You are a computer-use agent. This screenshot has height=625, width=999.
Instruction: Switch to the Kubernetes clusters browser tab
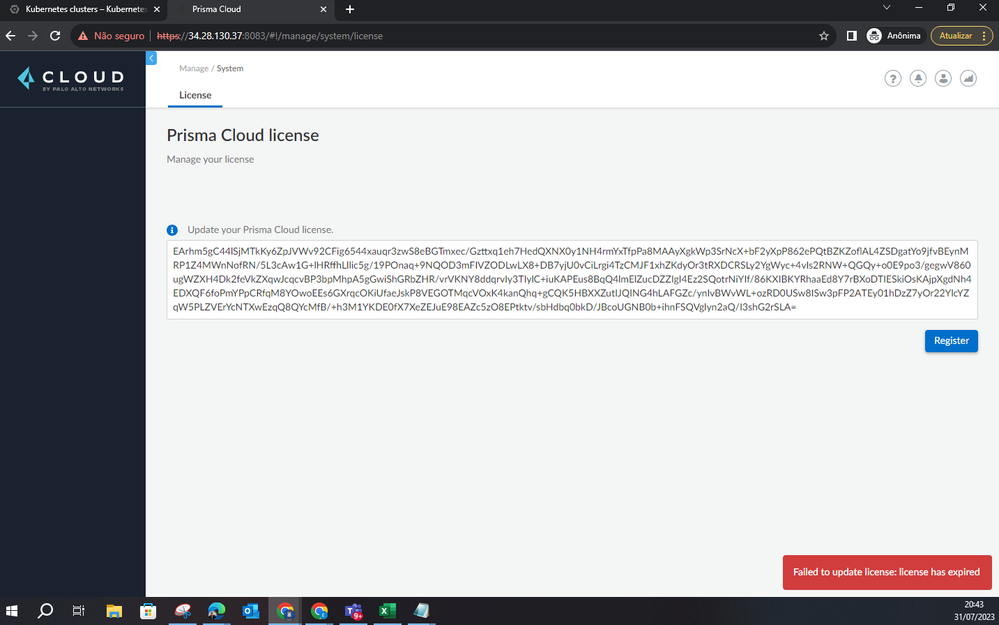click(85, 9)
